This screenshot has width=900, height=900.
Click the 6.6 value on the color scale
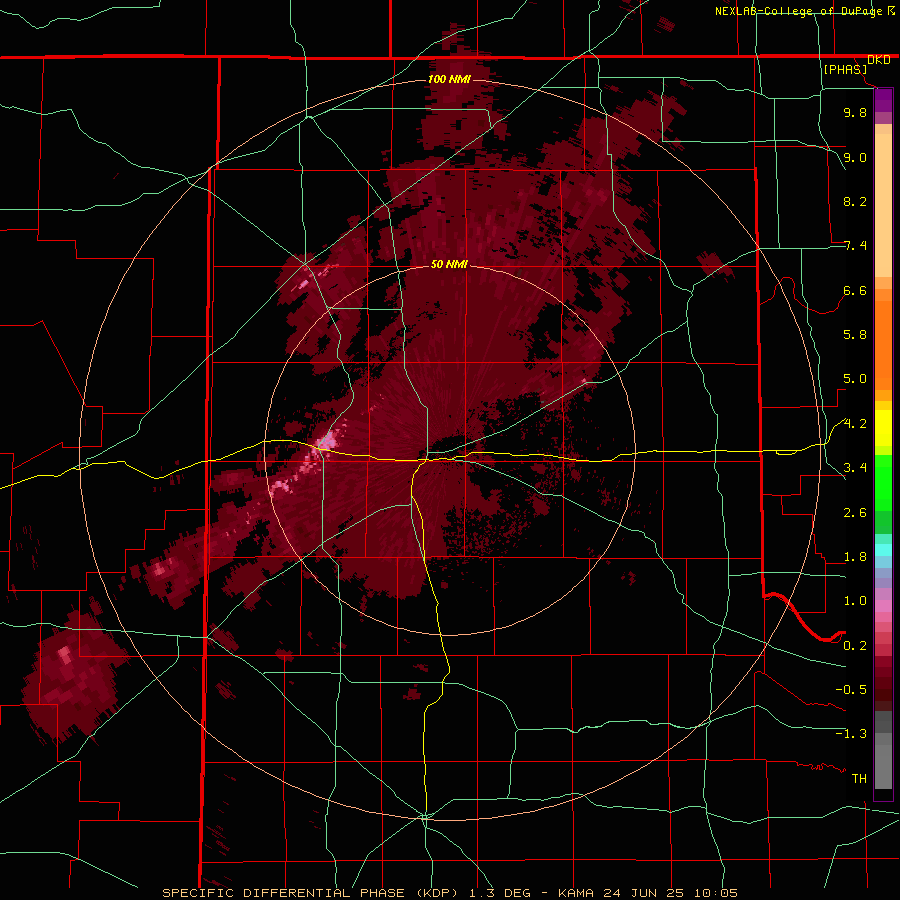855,290
